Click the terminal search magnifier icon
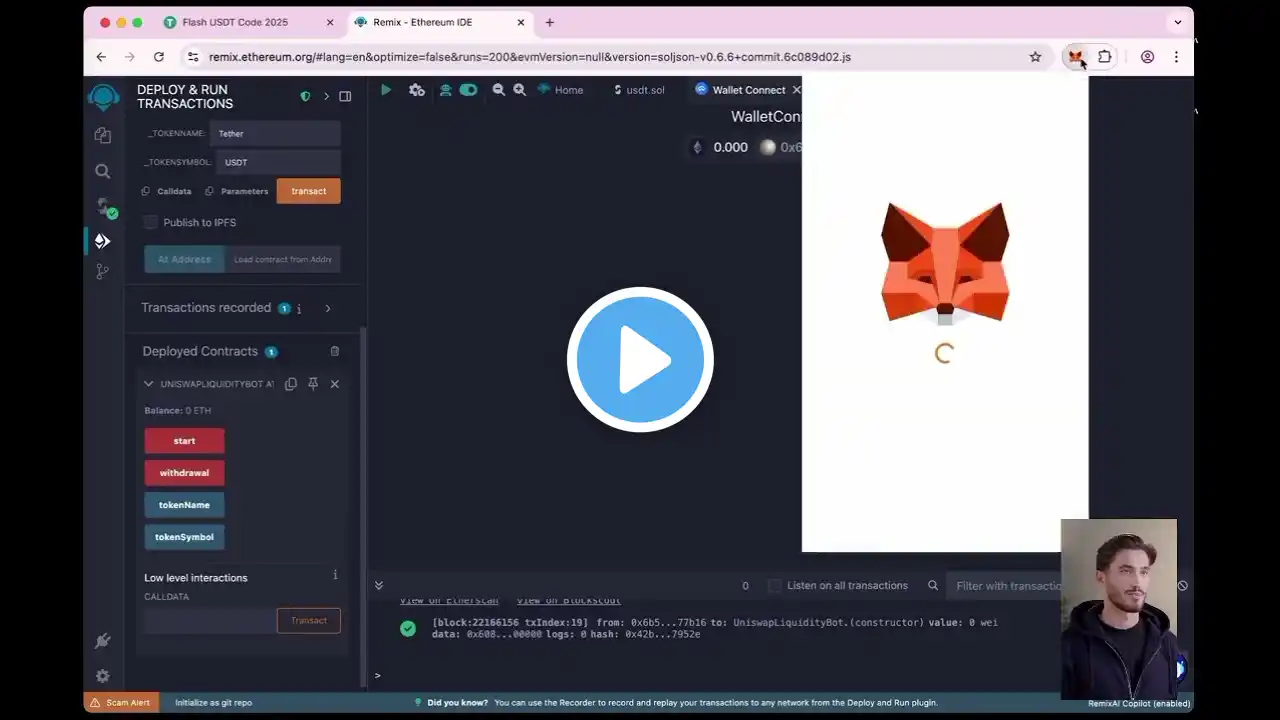1280x720 pixels. [933, 586]
